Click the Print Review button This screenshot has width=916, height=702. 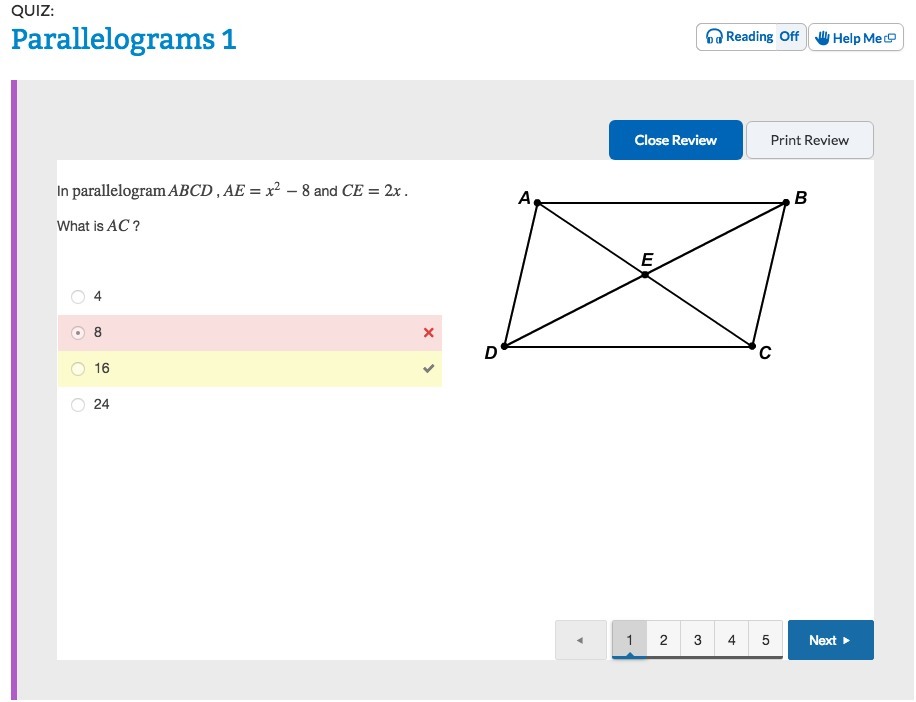click(x=810, y=140)
